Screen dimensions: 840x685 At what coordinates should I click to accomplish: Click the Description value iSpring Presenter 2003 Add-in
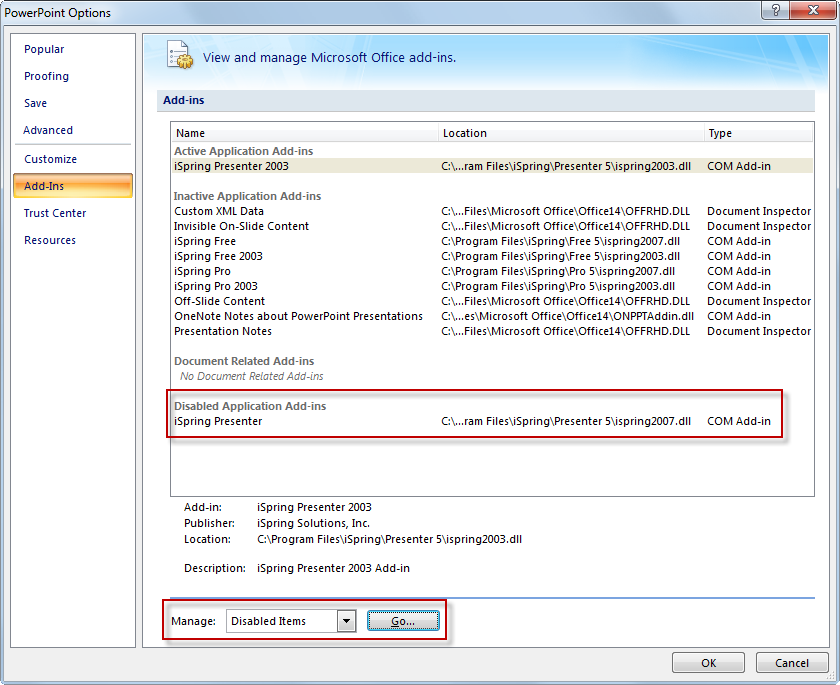click(x=333, y=568)
